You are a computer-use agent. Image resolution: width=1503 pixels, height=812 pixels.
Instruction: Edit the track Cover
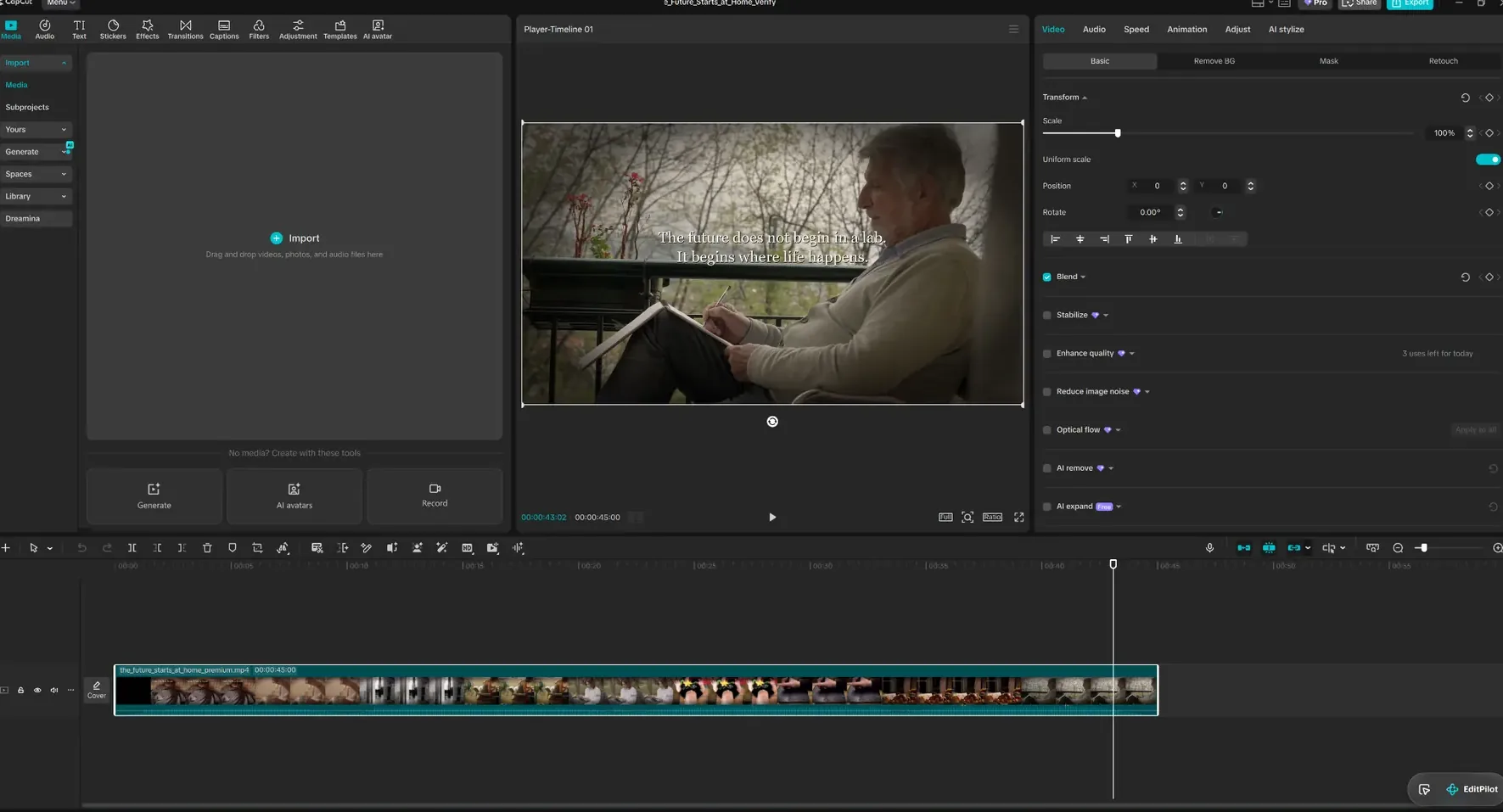point(97,690)
